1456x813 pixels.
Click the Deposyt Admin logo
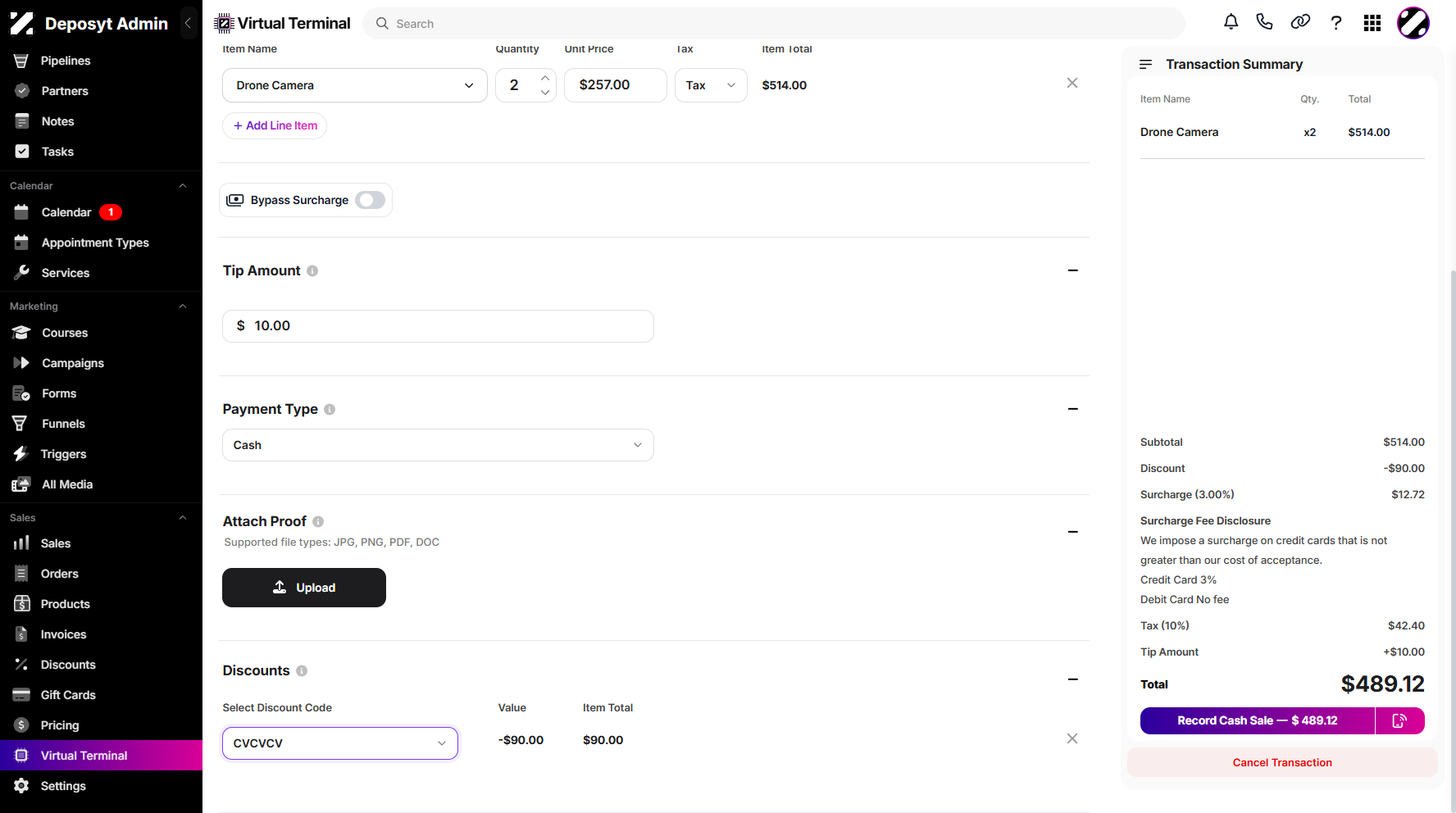click(x=22, y=23)
